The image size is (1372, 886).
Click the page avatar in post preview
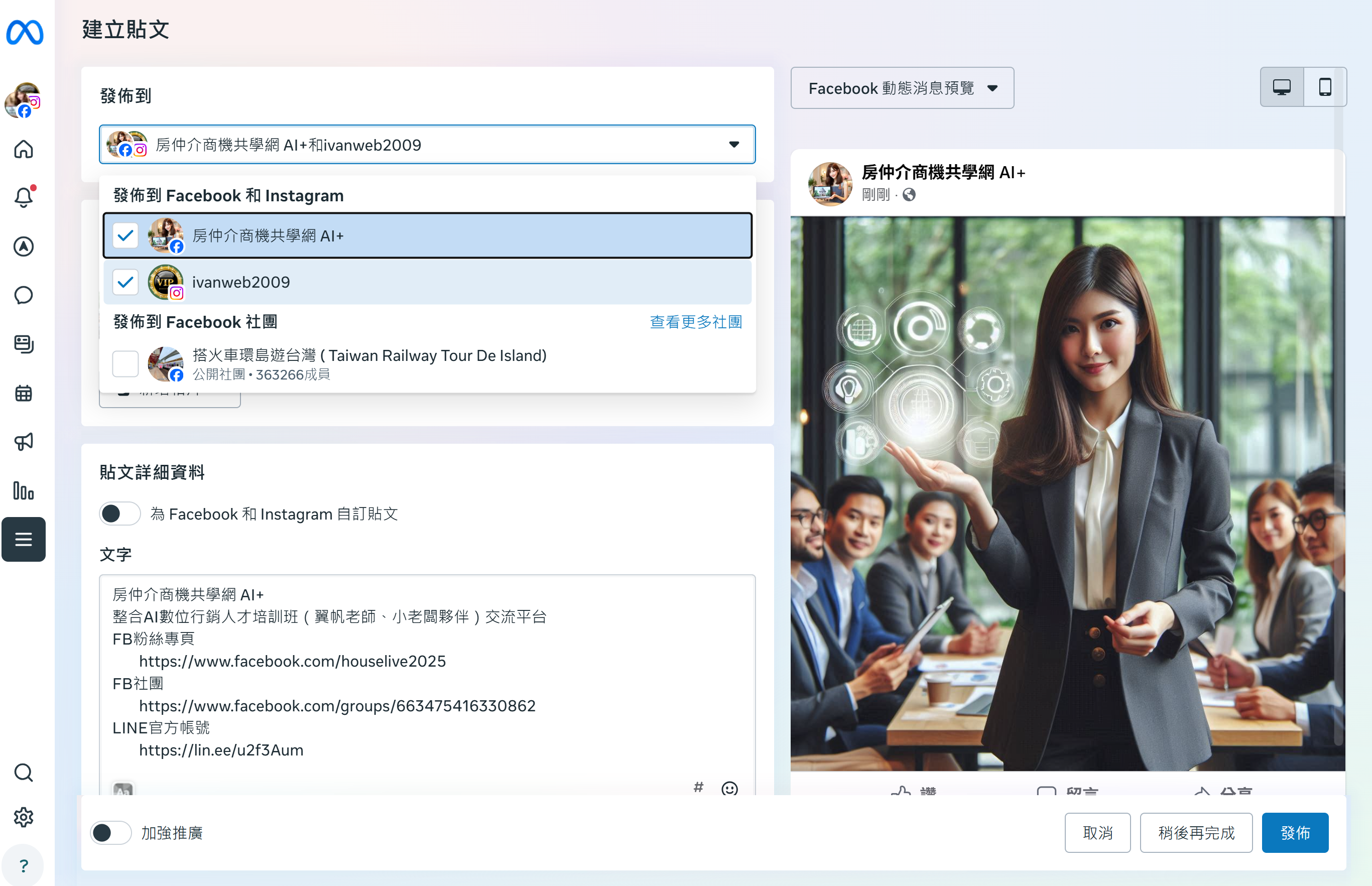tap(829, 184)
